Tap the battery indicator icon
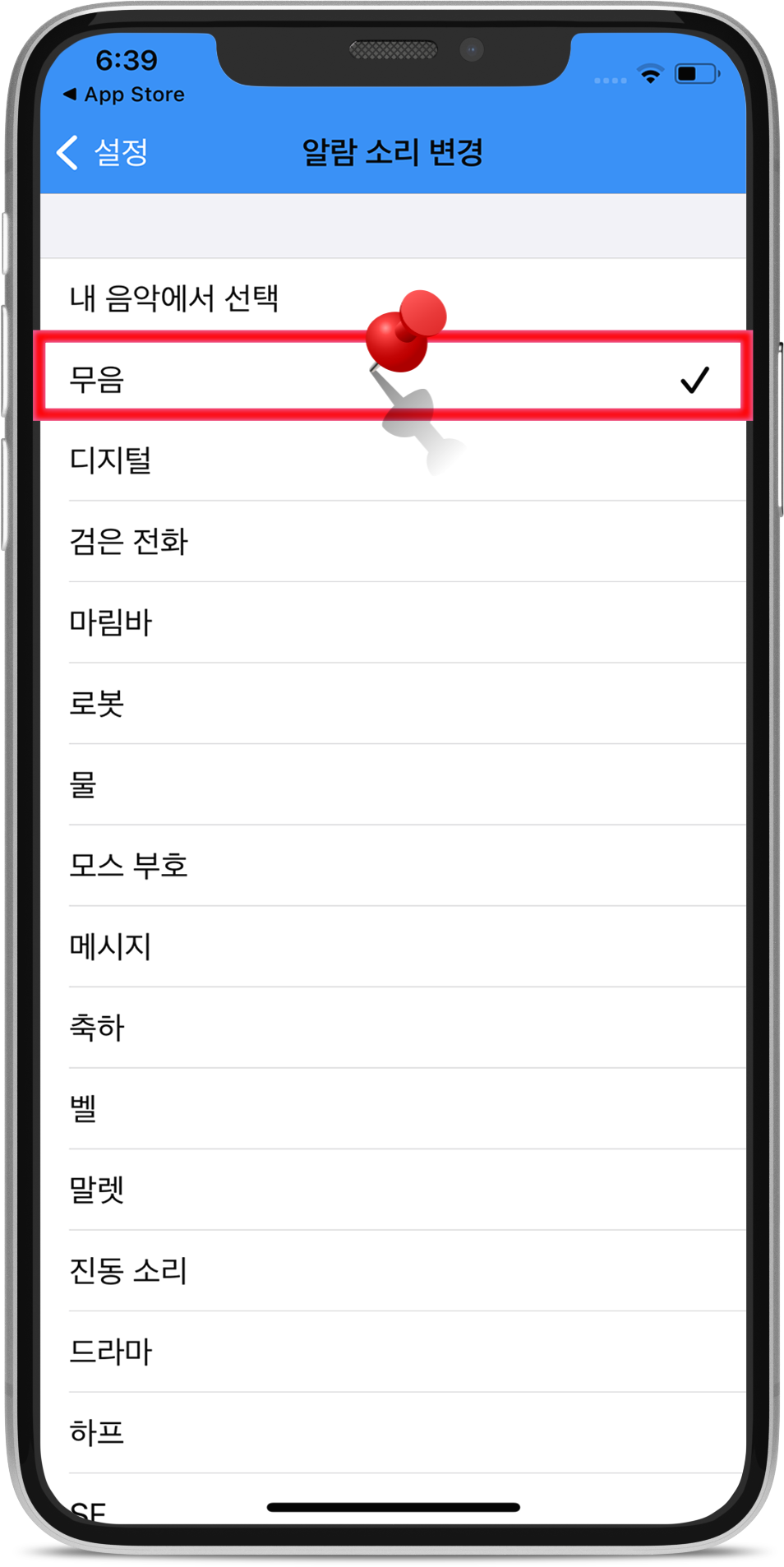This screenshot has height=1567, width=784. pos(697,74)
